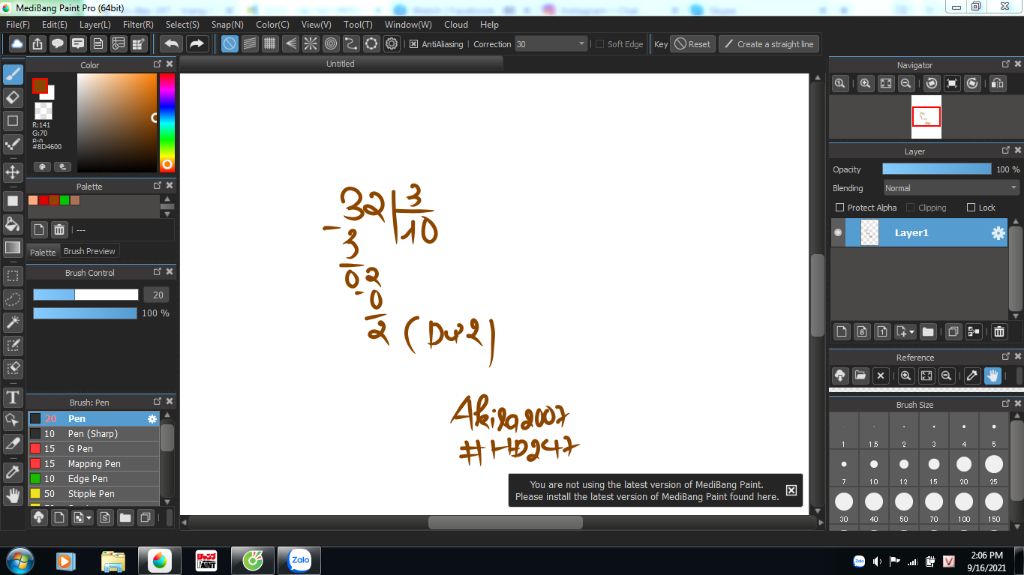Open snap settings gear icon
The height and width of the screenshot is (575, 1024).
coord(391,44)
